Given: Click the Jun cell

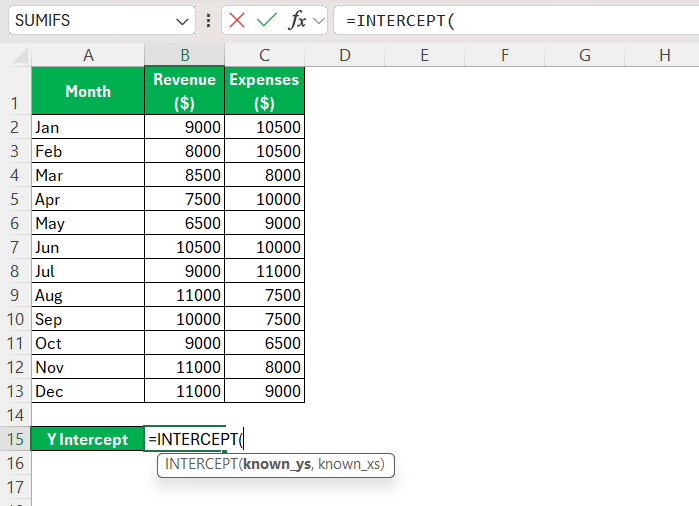Looking at the screenshot, I should [88, 247].
